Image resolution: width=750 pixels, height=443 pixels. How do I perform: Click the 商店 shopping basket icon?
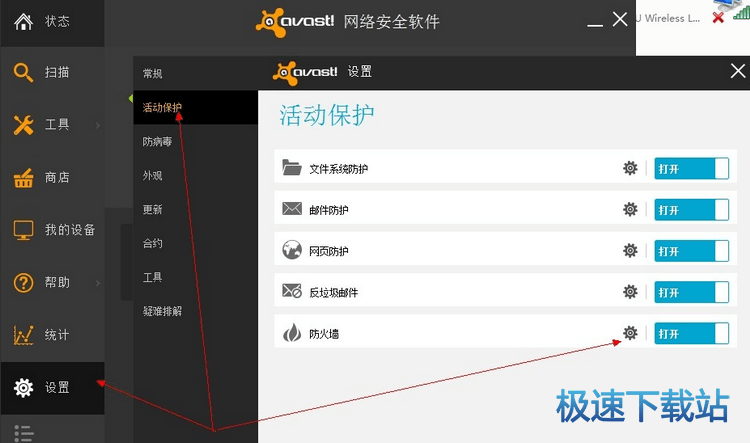point(23,177)
